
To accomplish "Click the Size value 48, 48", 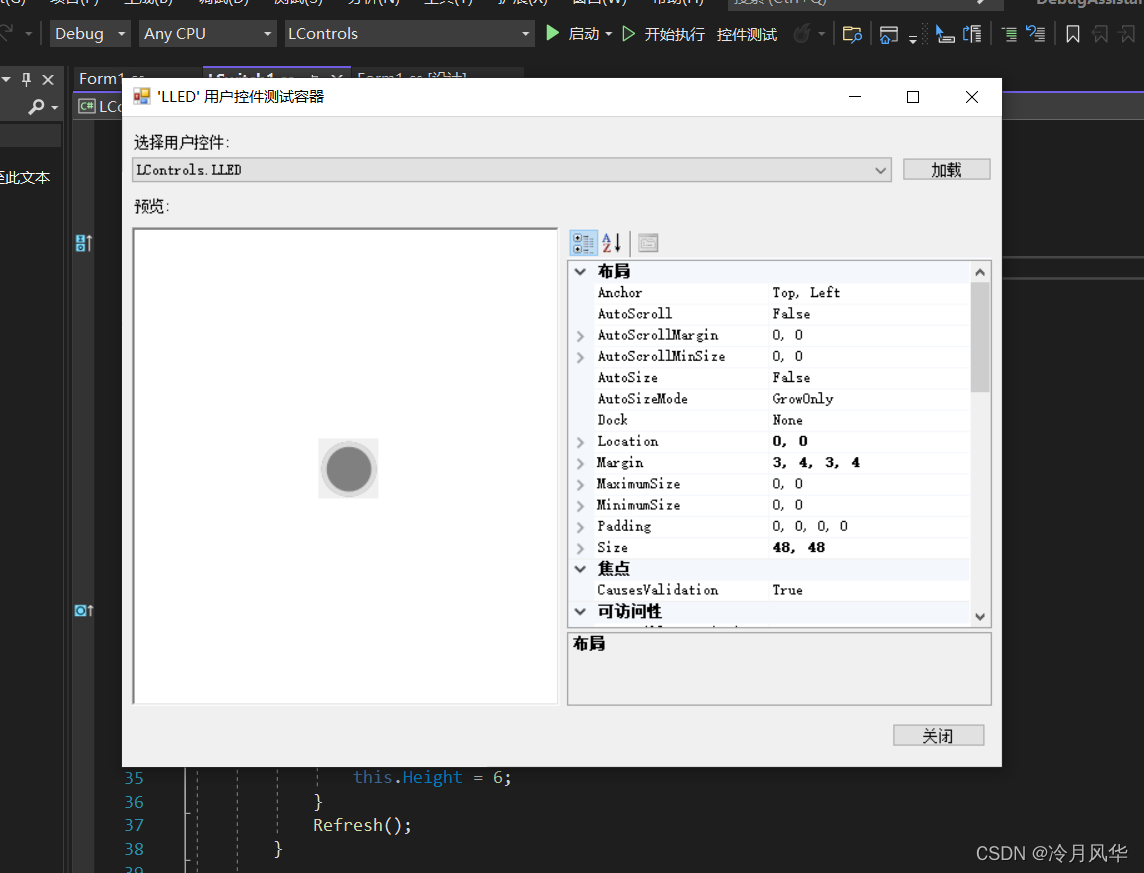I will 798,548.
